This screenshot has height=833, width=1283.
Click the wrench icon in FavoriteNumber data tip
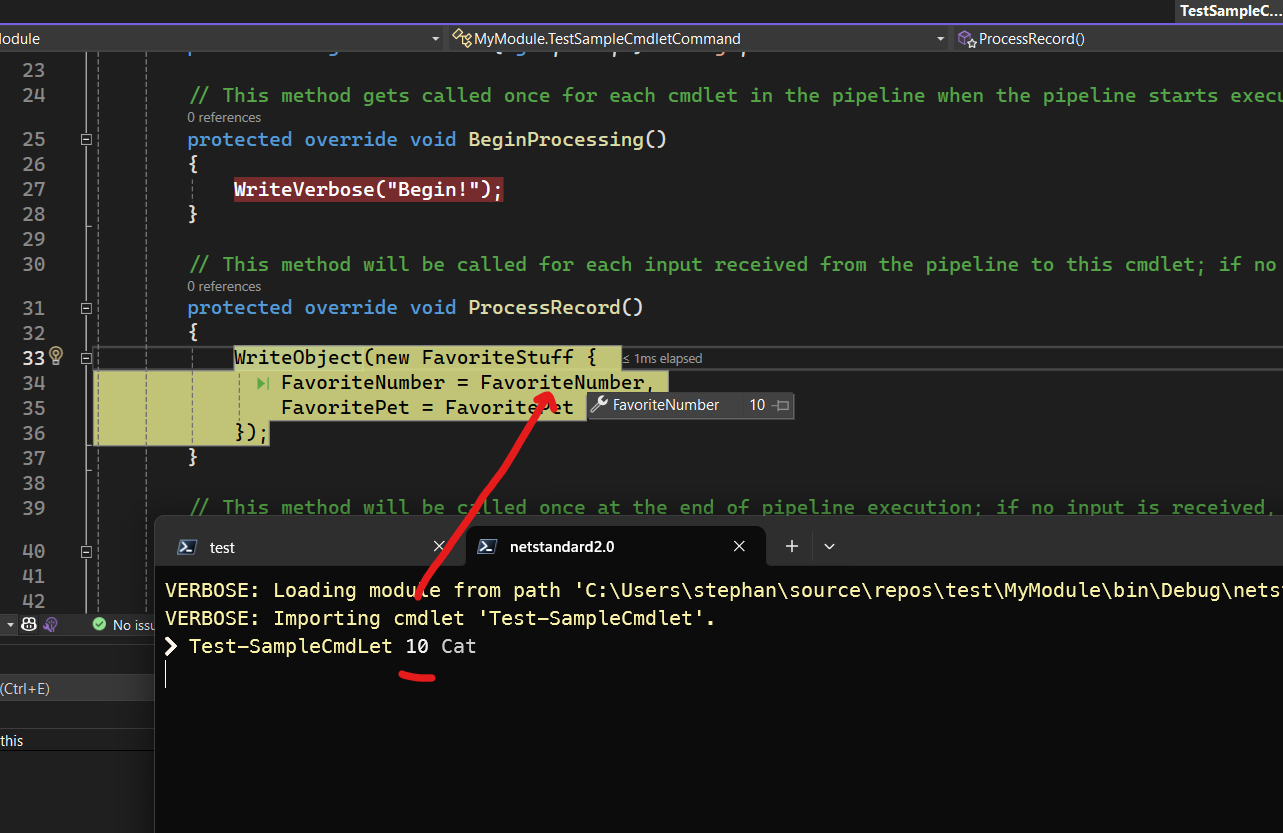599,405
